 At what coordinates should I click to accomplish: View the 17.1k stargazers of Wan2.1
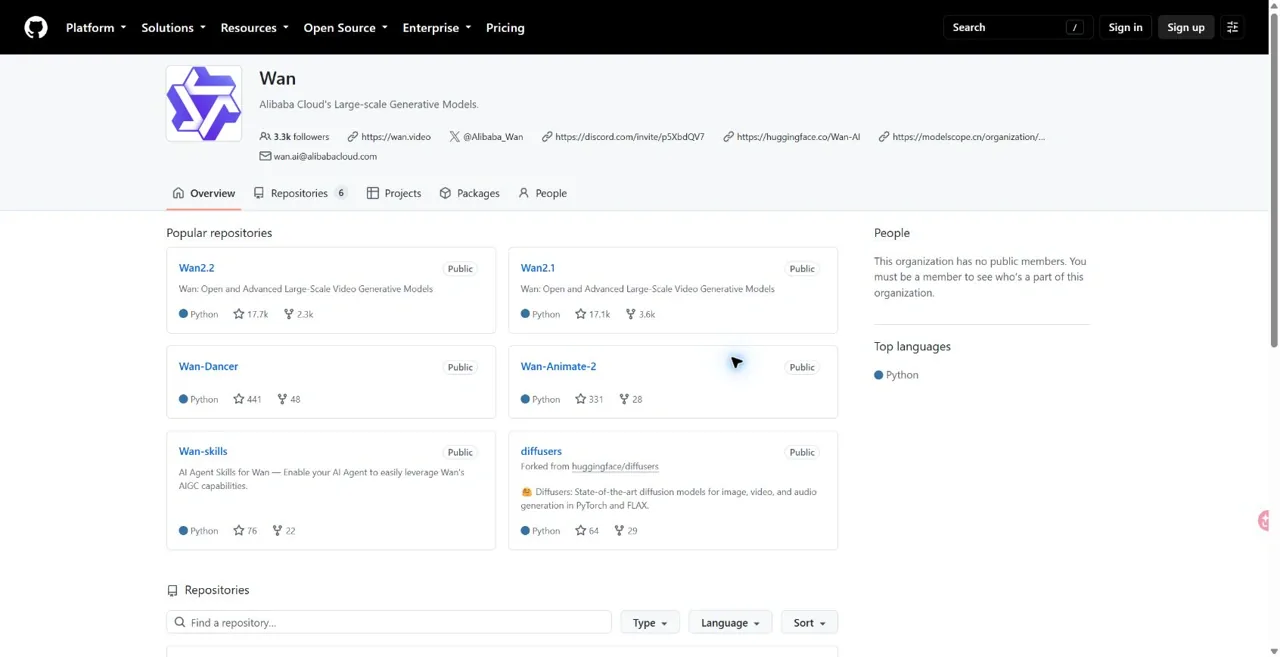tap(592, 314)
